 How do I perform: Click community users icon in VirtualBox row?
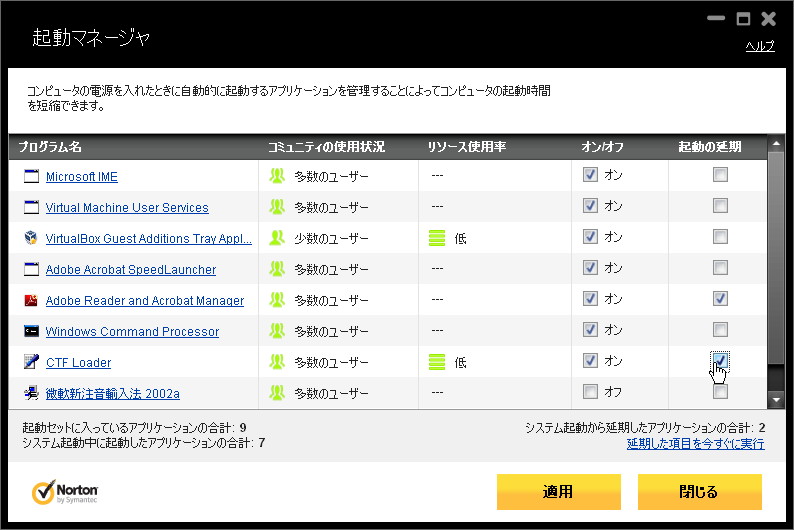277,237
